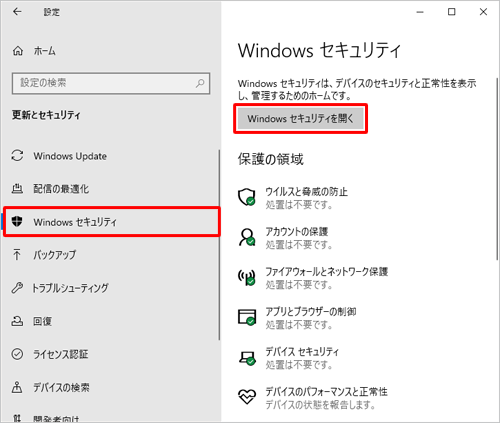500x423 pixels.
Task: Click the 設定 window title text
Action: pyautogui.click(x=52, y=12)
